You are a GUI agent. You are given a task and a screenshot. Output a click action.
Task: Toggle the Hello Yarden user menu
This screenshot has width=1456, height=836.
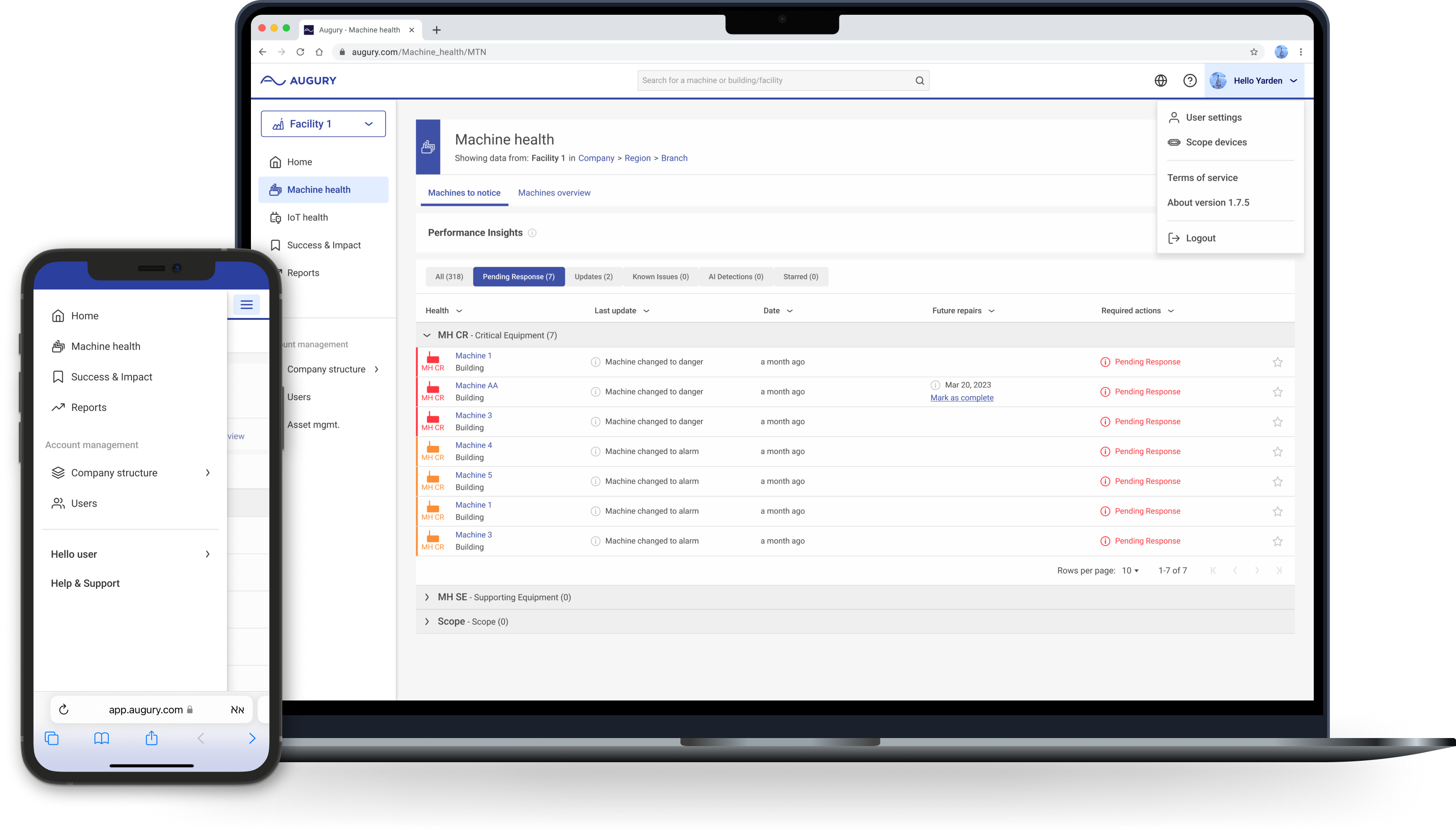[1254, 81]
